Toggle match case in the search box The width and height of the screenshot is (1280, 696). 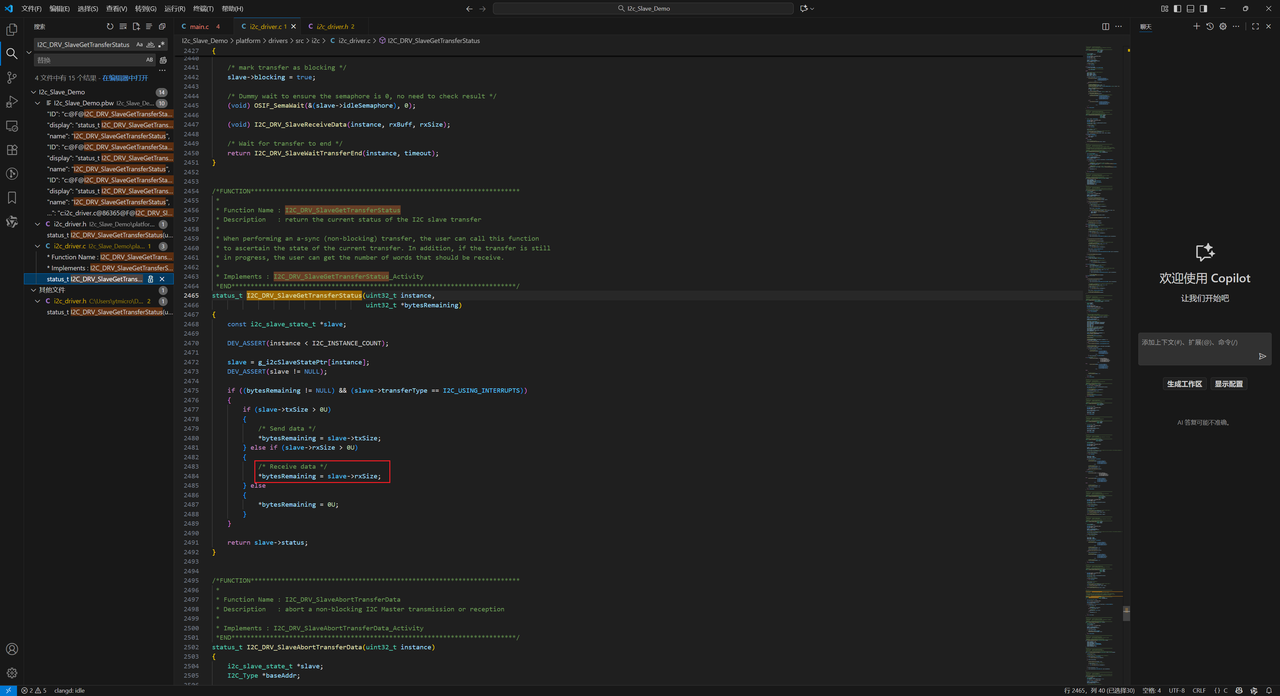tap(140, 45)
